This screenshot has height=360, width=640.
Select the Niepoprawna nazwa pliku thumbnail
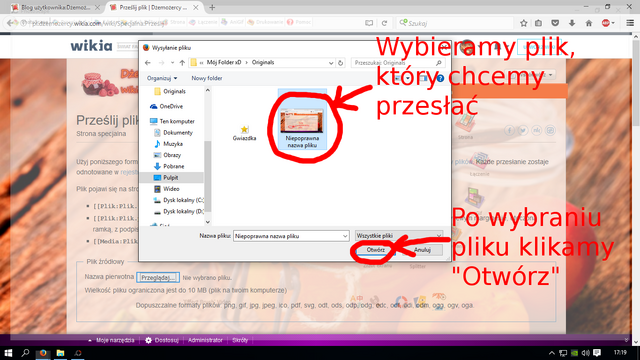point(302,121)
